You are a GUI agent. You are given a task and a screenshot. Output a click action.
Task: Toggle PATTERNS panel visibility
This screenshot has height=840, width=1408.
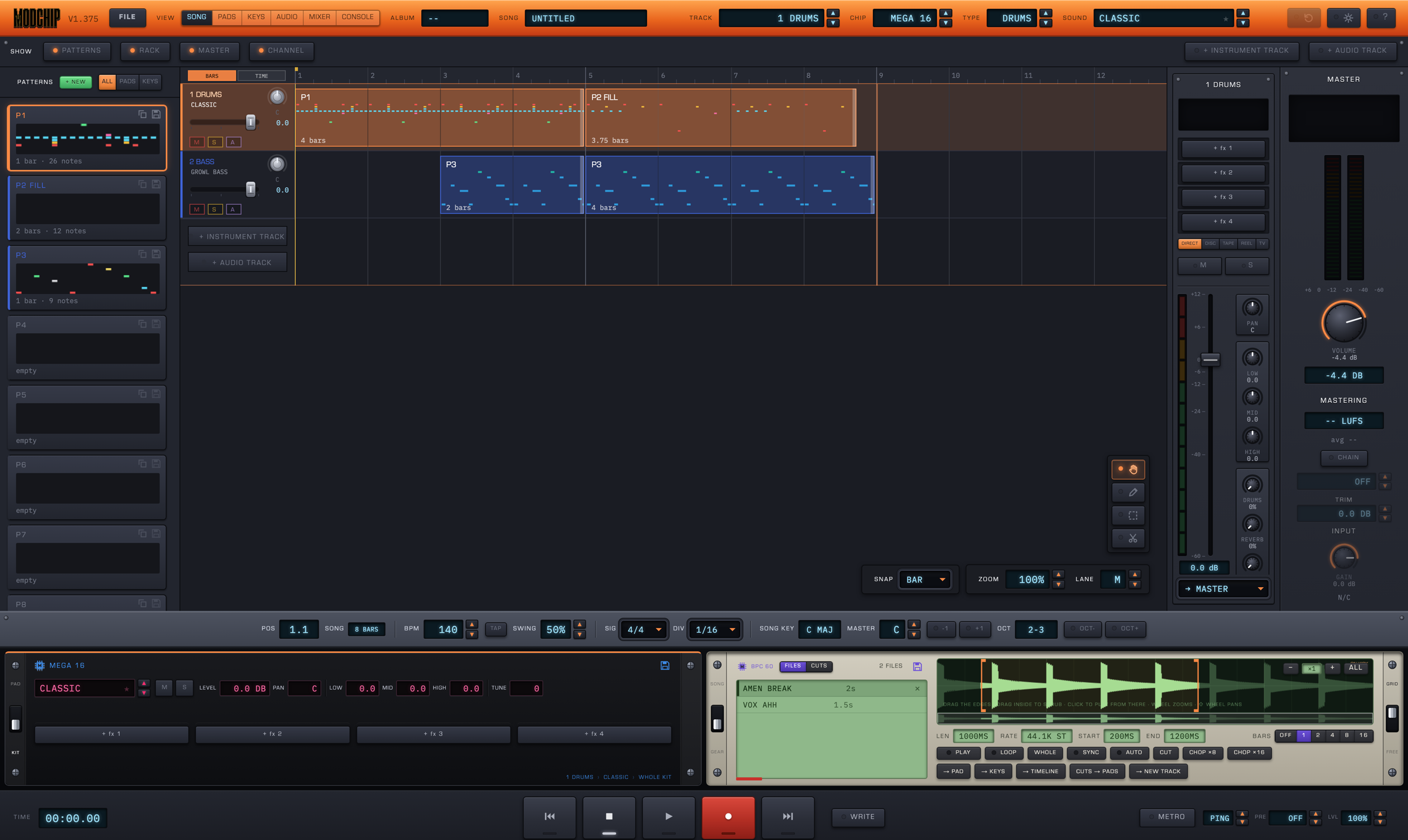[x=76, y=50]
